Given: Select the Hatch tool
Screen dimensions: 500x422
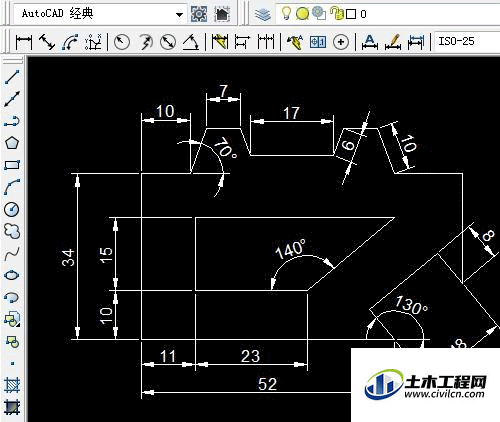Looking at the screenshot, I should coord(12,385).
